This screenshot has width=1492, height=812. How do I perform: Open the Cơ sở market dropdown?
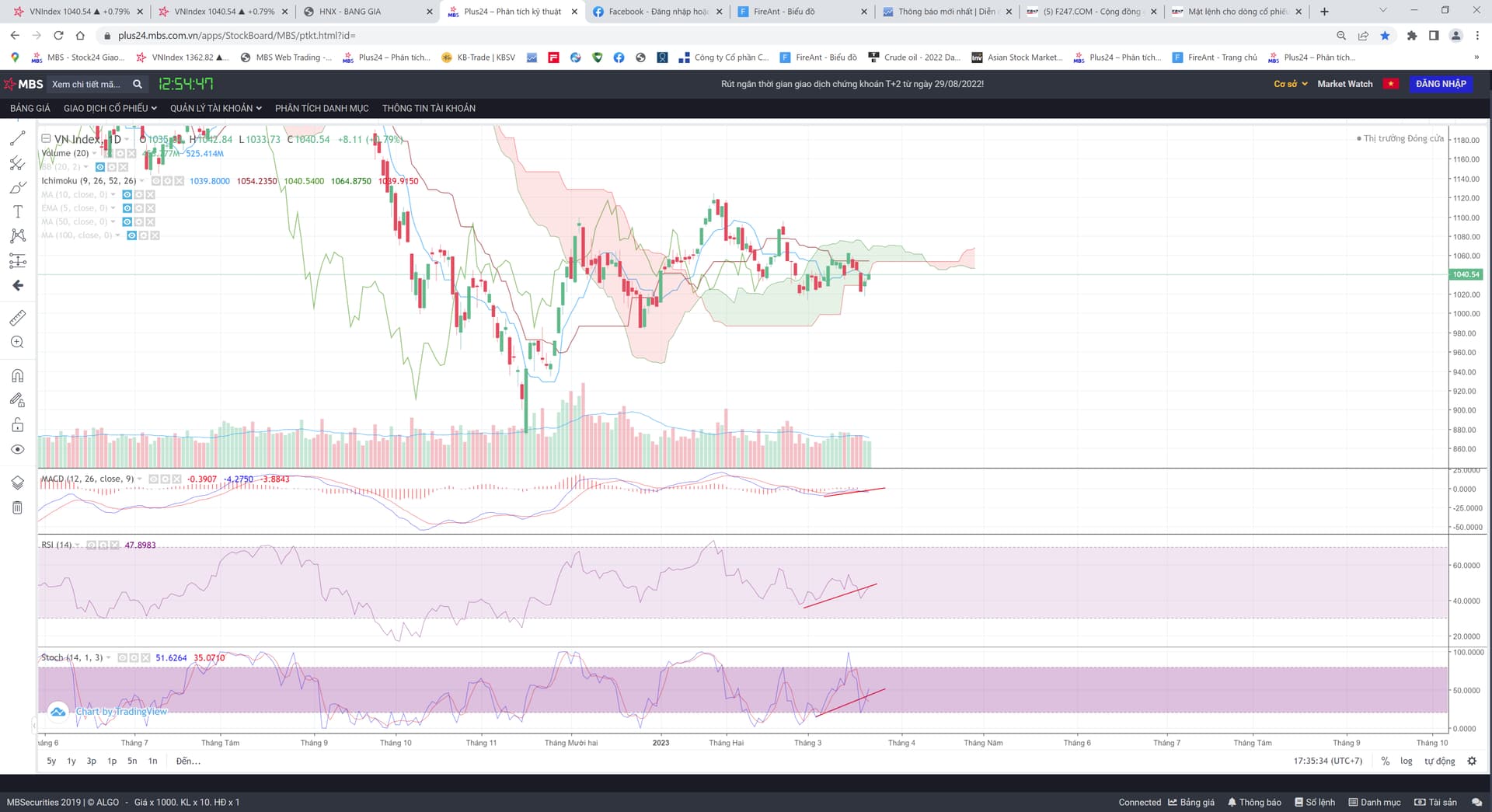coord(1291,84)
